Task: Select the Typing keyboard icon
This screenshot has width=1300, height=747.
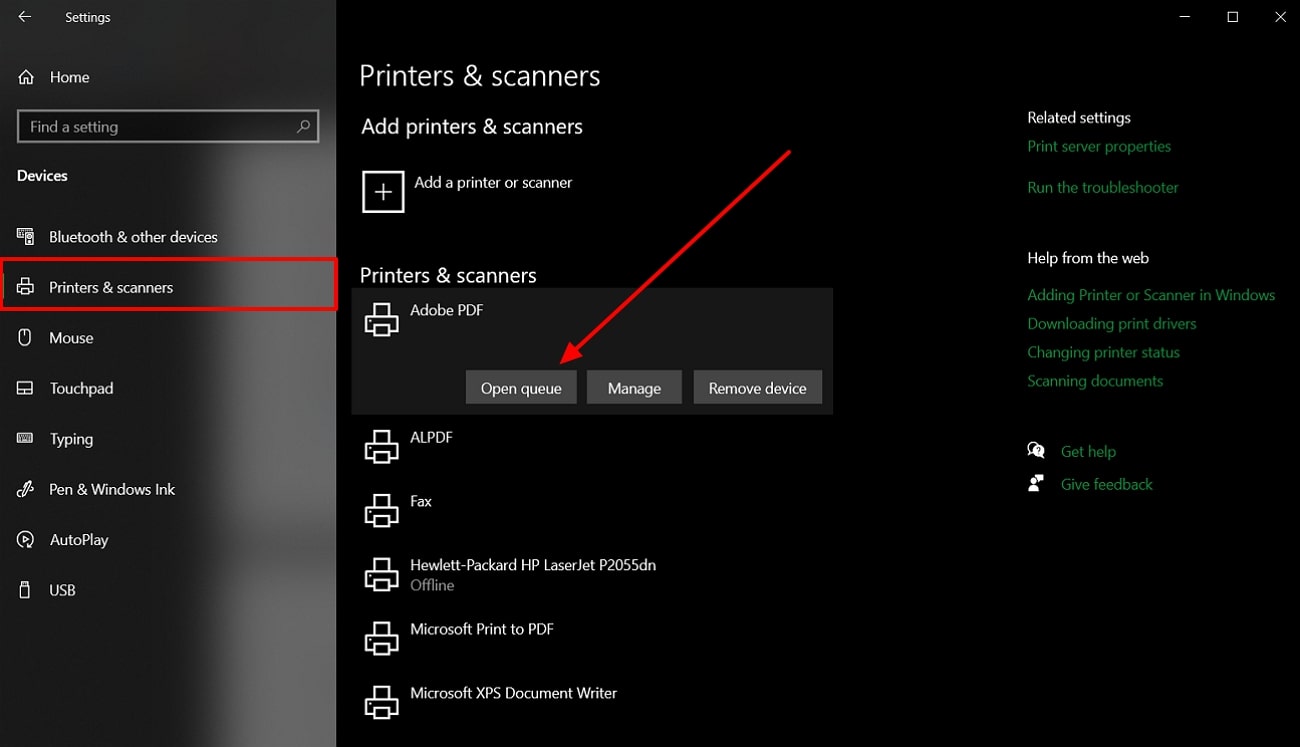Action: 25,438
